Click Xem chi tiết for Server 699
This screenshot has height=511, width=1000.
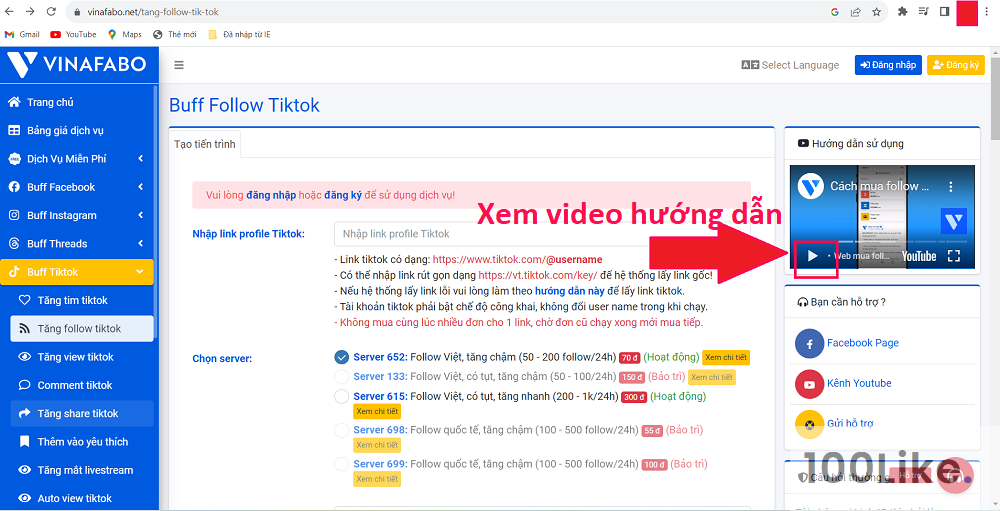[377, 478]
